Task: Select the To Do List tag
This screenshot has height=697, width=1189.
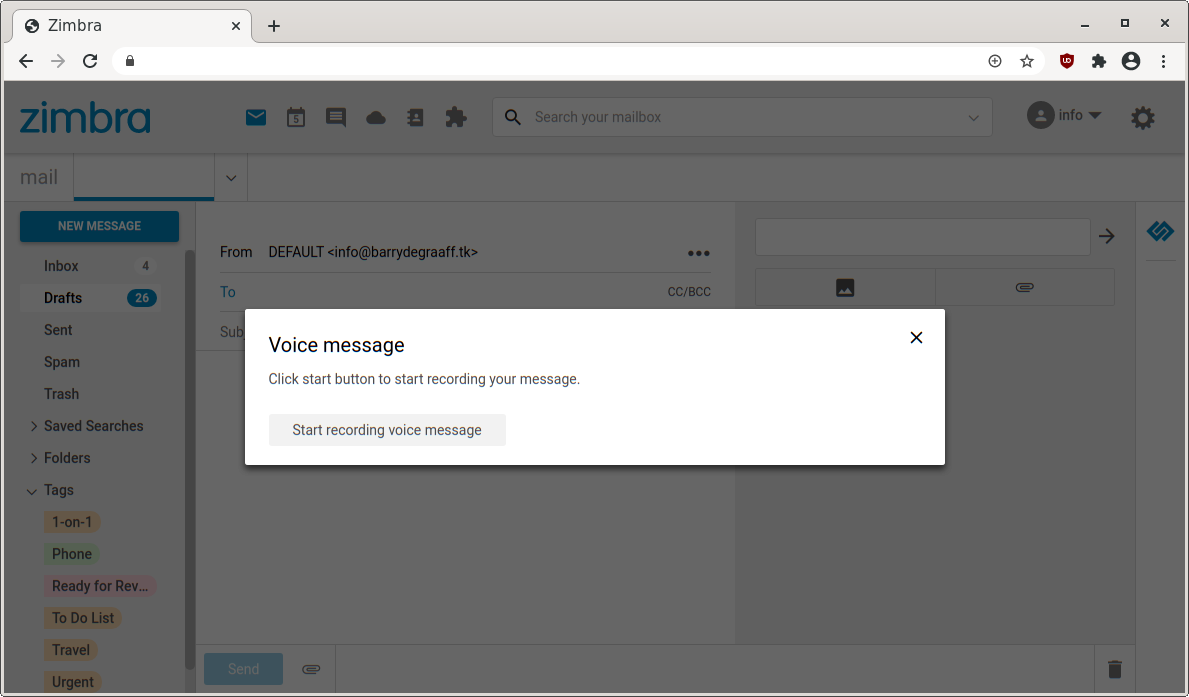Action: click(x=83, y=617)
